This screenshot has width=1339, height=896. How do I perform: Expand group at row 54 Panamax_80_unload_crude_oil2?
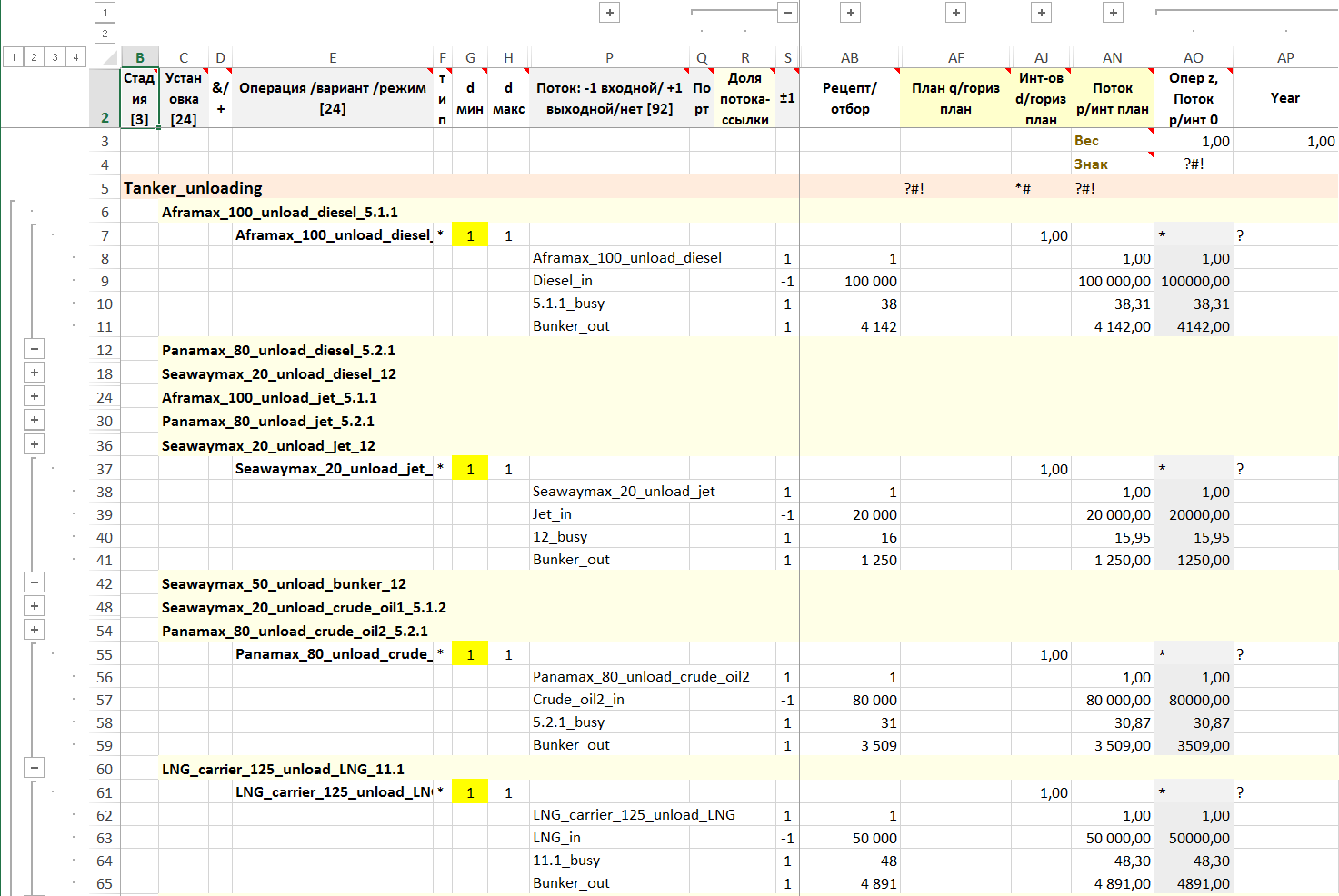[35, 630]
